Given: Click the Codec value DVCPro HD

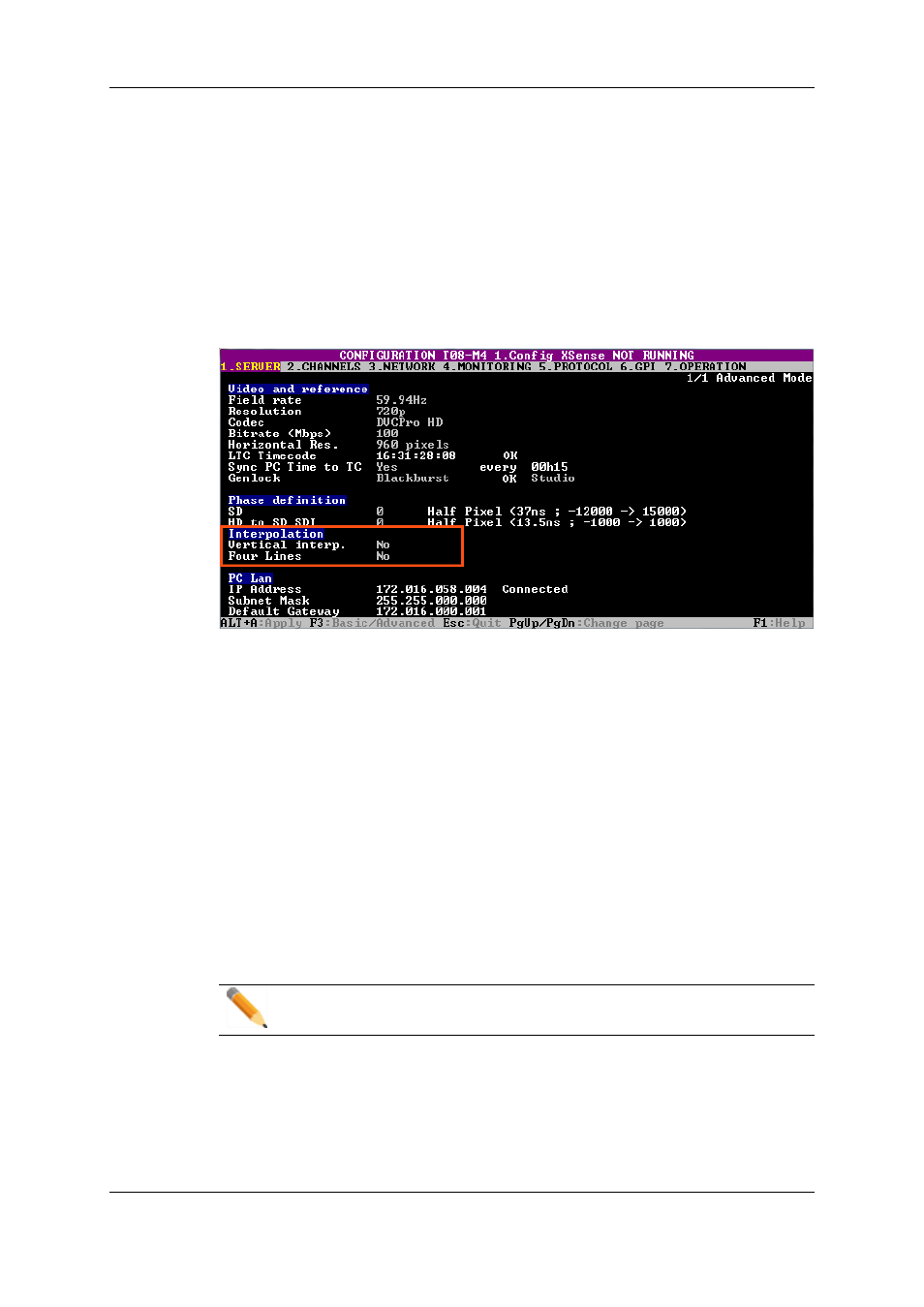Looking at the screenshot, I should pyautogui.click(x=409, y=422).
